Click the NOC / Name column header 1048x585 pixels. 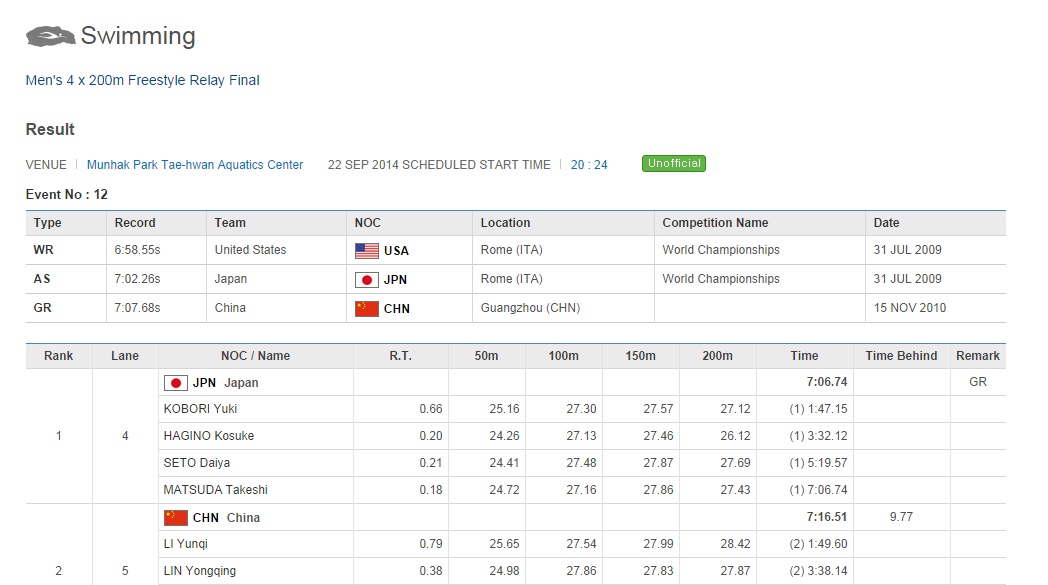pos(255,356)
